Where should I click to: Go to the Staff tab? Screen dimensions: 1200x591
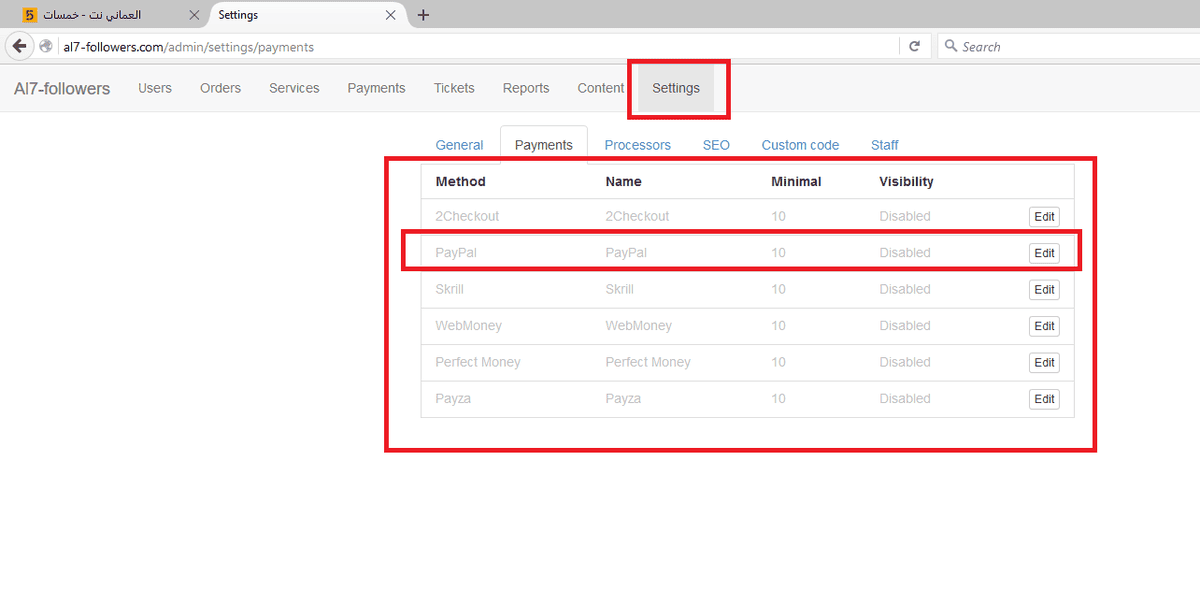(x=885, y=145)
